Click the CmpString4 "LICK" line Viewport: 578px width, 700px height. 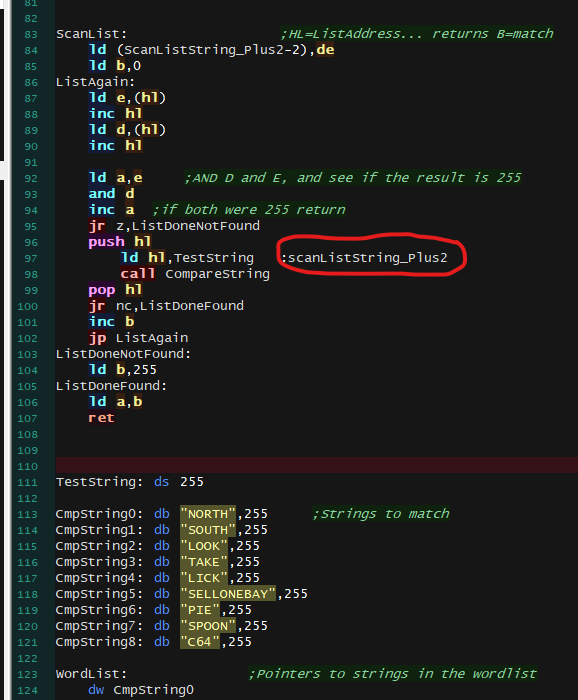[x=158, y=578]
